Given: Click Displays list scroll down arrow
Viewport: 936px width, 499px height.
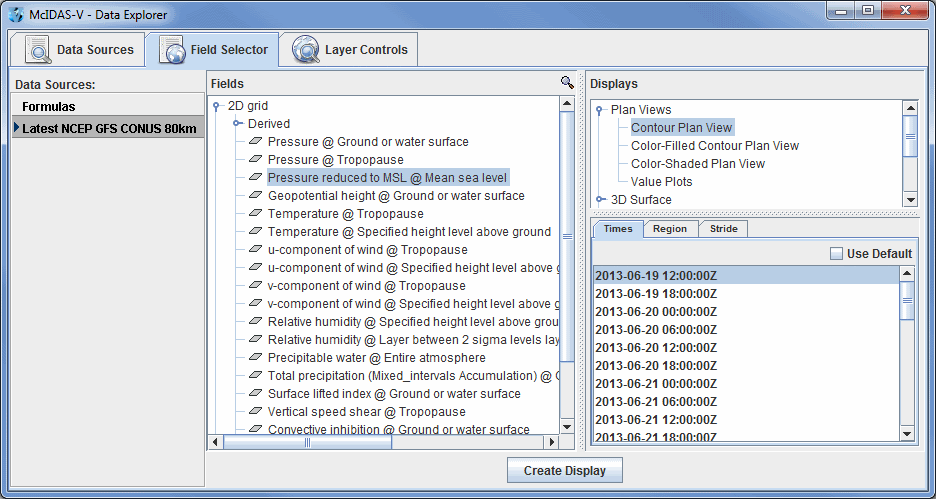Looking at the screenshot, I should [x=910, y=200].
